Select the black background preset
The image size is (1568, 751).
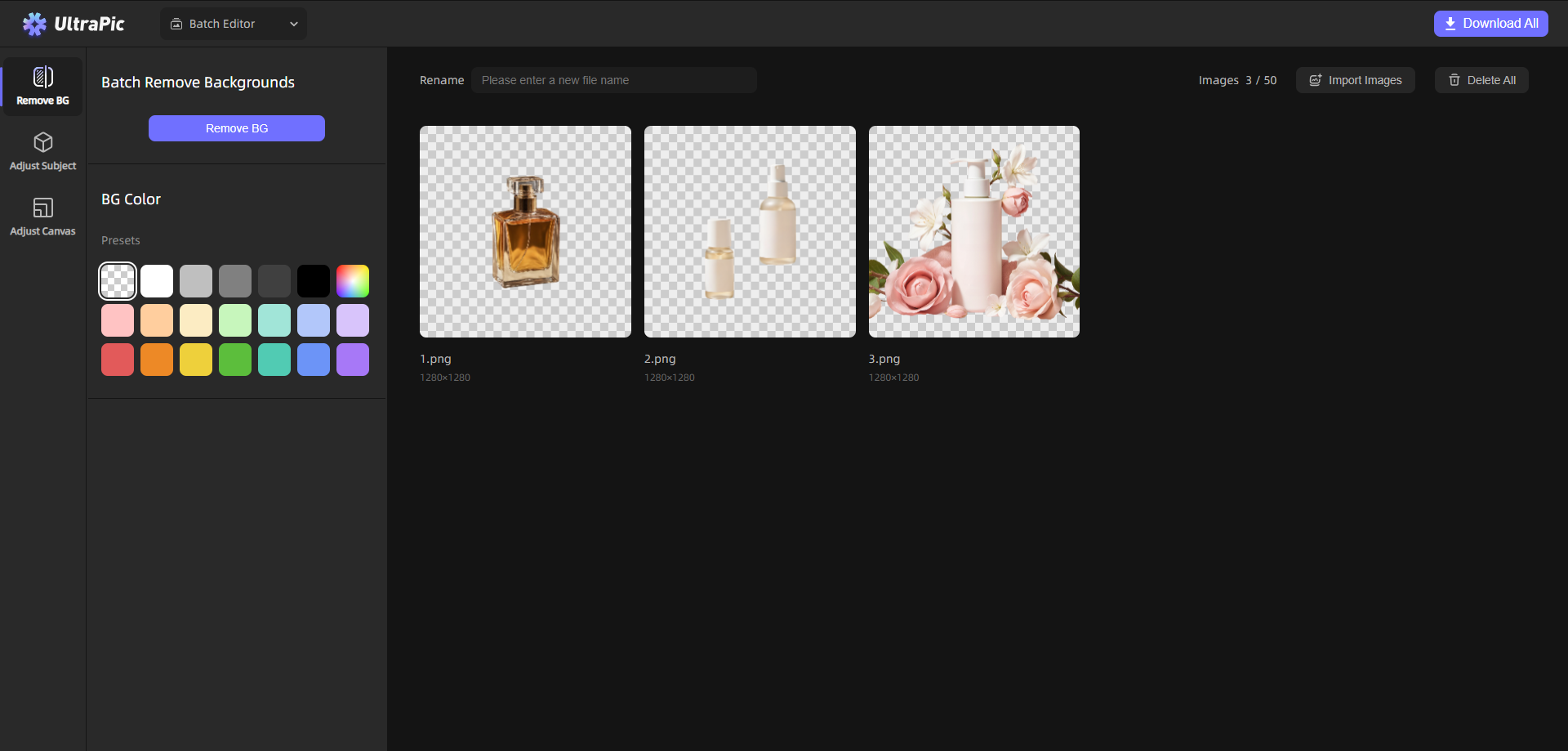(x=314, y=280)
